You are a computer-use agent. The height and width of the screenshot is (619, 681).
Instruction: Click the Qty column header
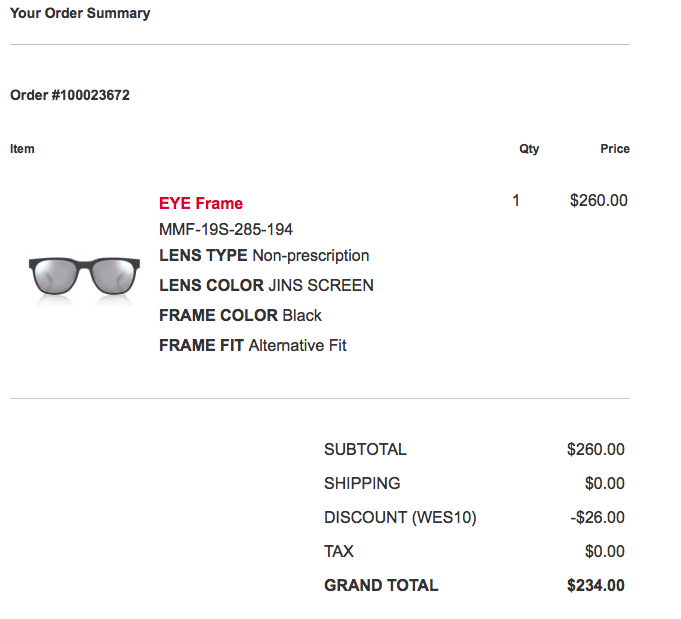coord(529,149)
